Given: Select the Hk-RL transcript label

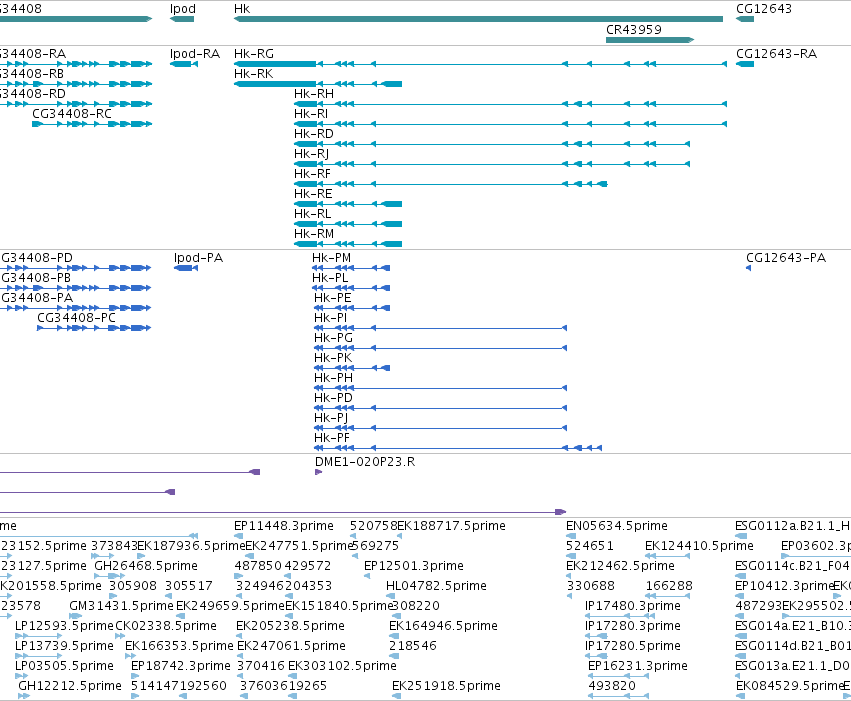Looking at the screenshot, I should [313, 214].
